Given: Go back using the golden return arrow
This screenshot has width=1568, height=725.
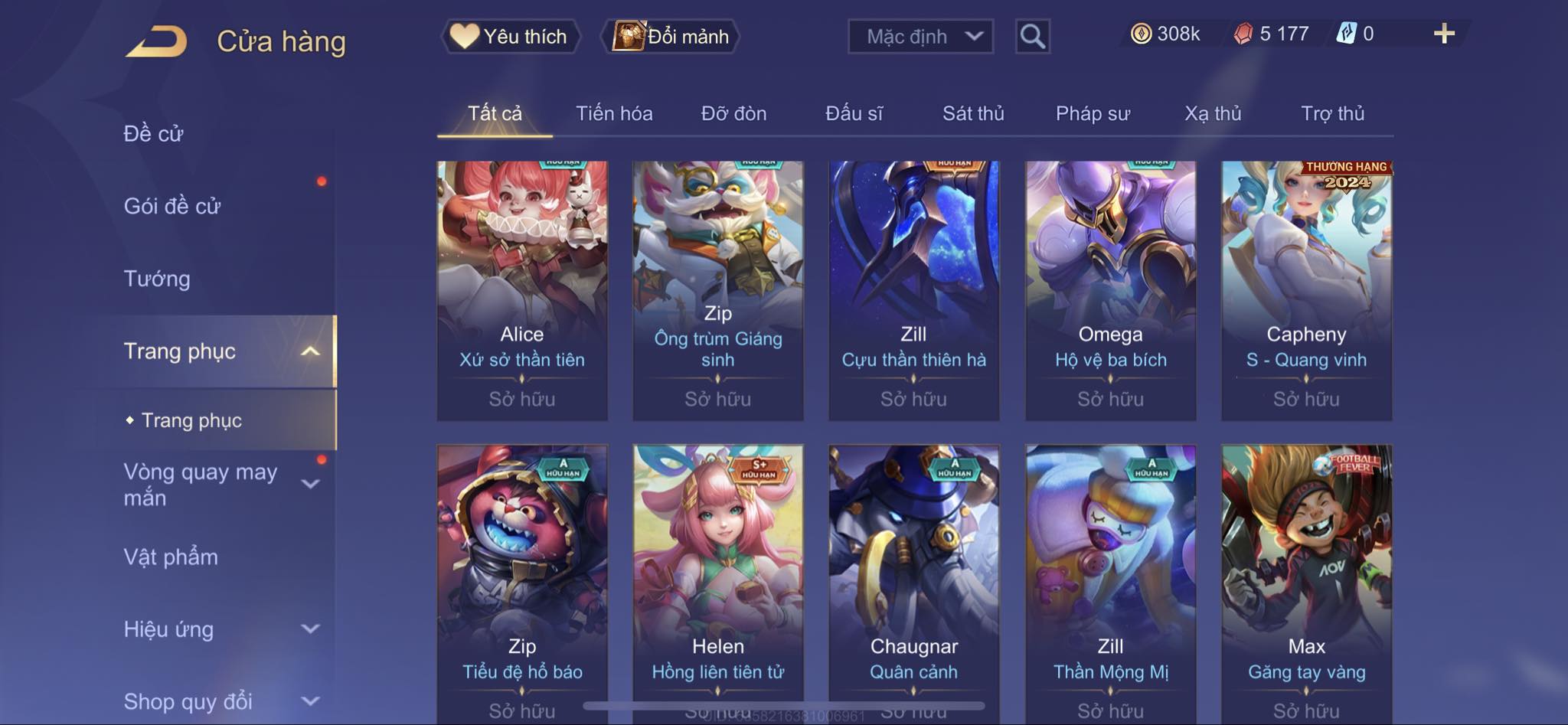Looking at the screenshot, I should 156,41.
